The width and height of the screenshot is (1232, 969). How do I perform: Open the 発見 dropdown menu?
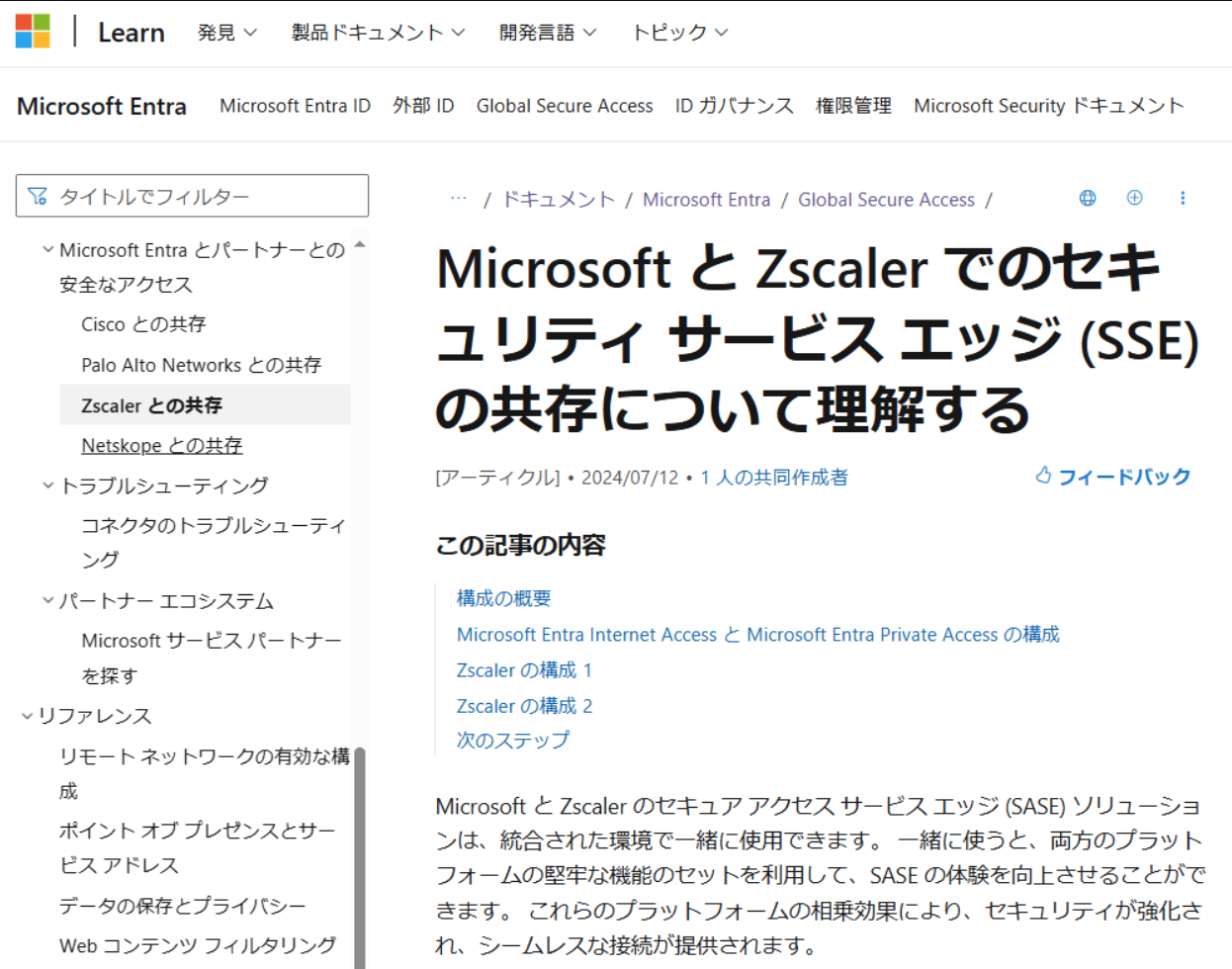pyautogui.click(x=226, y=33)
